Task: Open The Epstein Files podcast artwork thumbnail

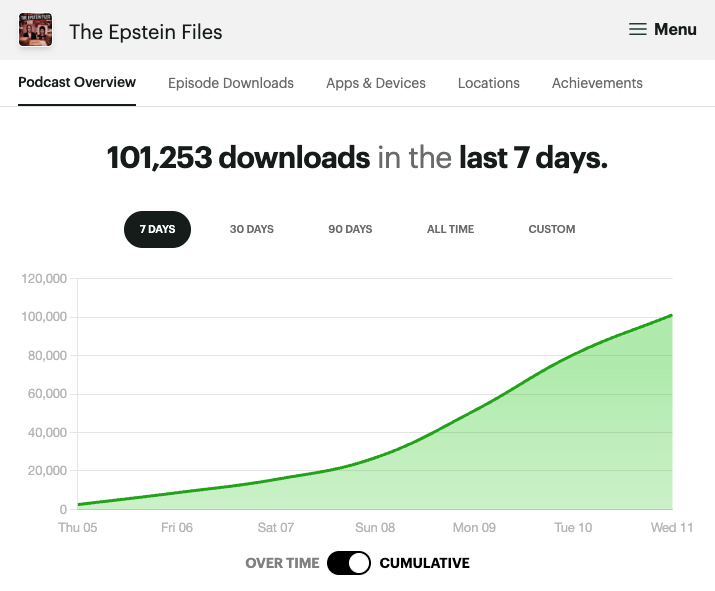Action: (35, 30)
